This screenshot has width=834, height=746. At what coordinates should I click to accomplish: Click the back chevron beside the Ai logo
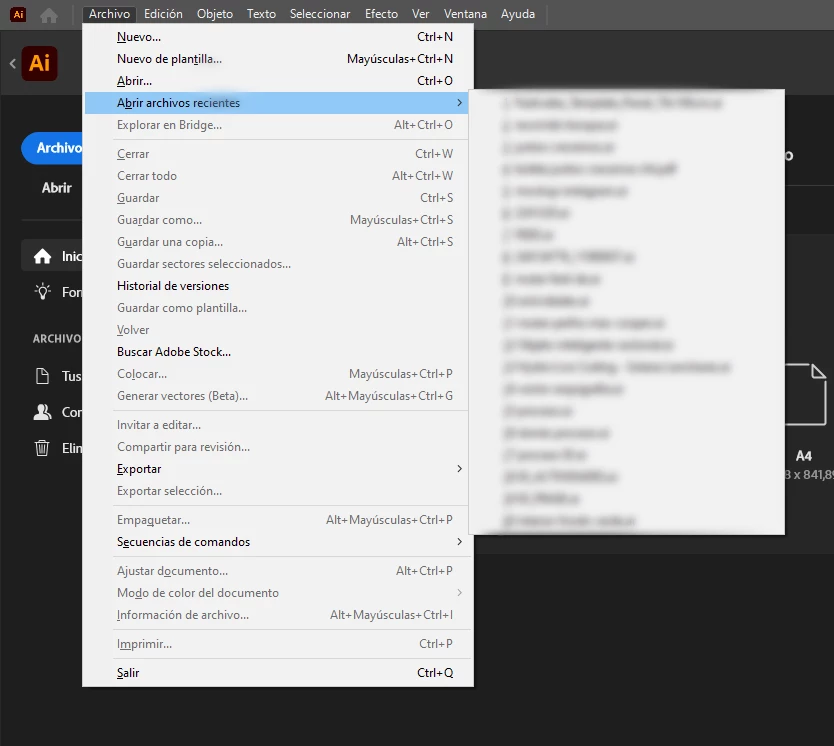[x=13, y=64]
